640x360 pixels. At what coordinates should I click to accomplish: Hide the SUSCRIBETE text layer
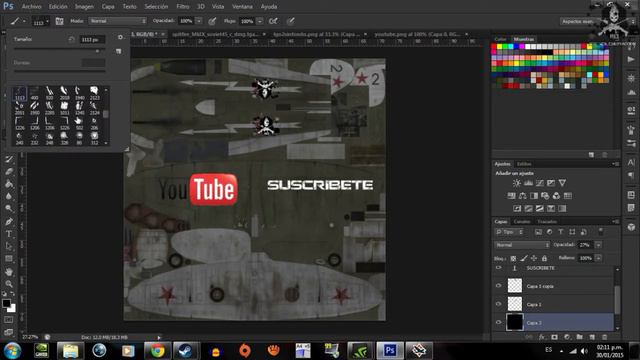[499, 268]
